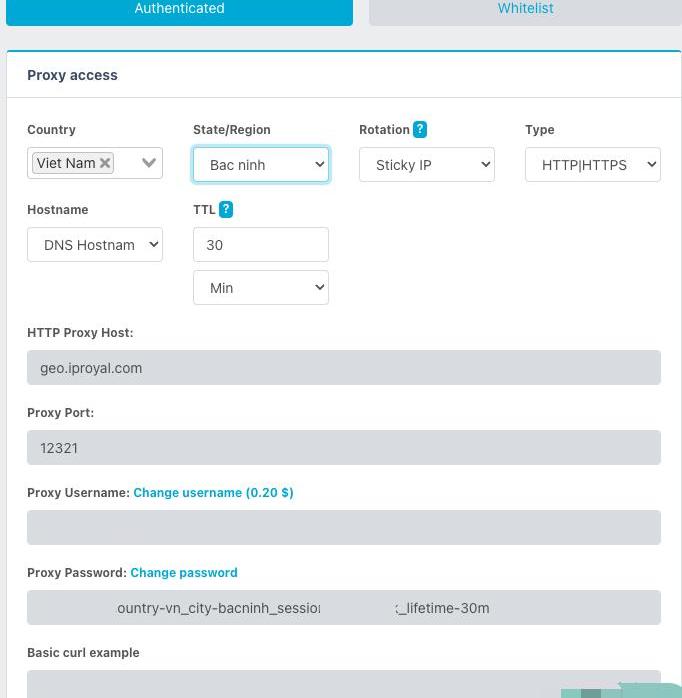Viewport: 682px width, 698px height.
Task: Open the Type dropdown showing HTTP|HTTPS
Action: [593, 165]
